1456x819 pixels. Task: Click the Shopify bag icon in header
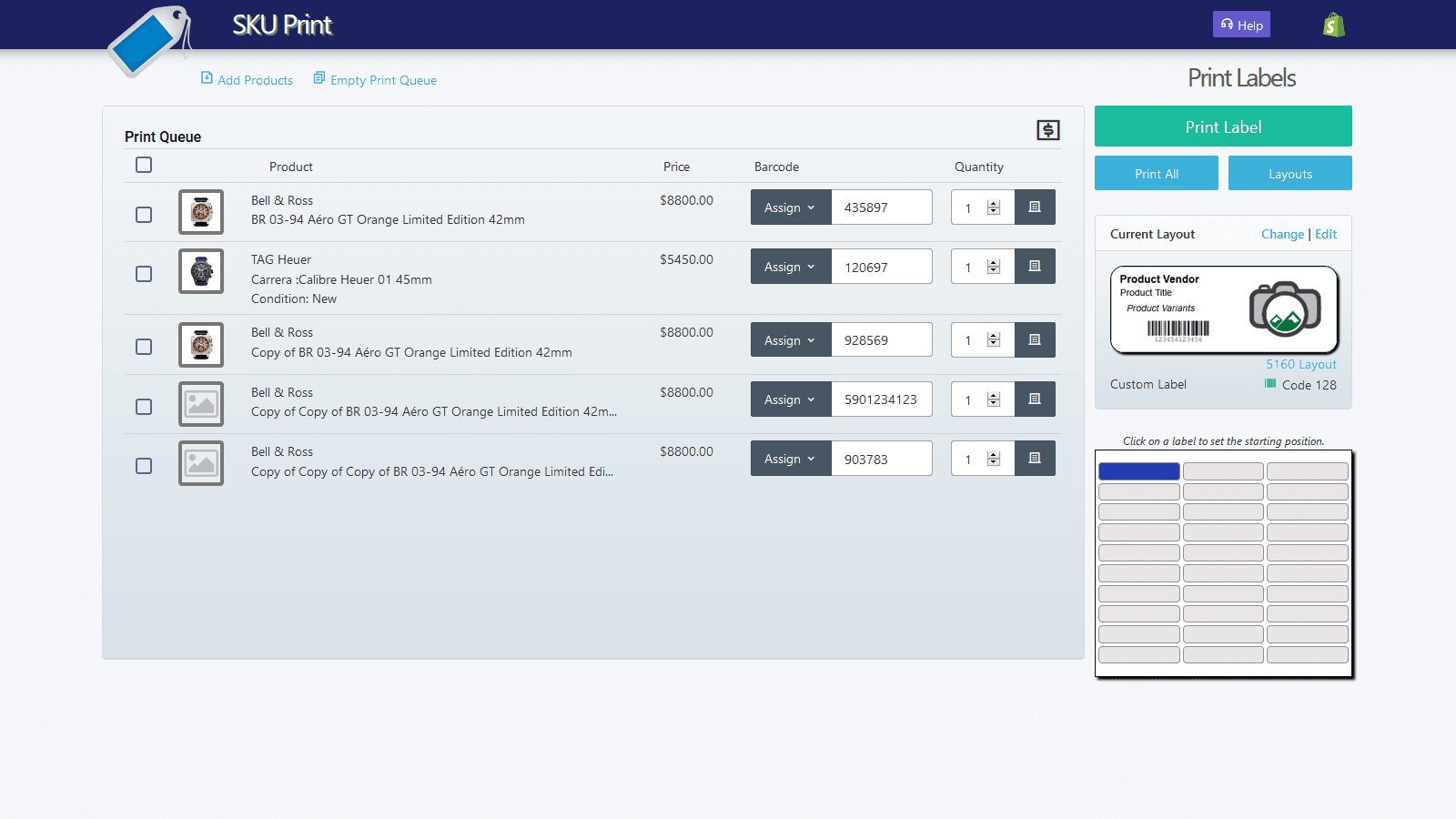[1333, 25]
